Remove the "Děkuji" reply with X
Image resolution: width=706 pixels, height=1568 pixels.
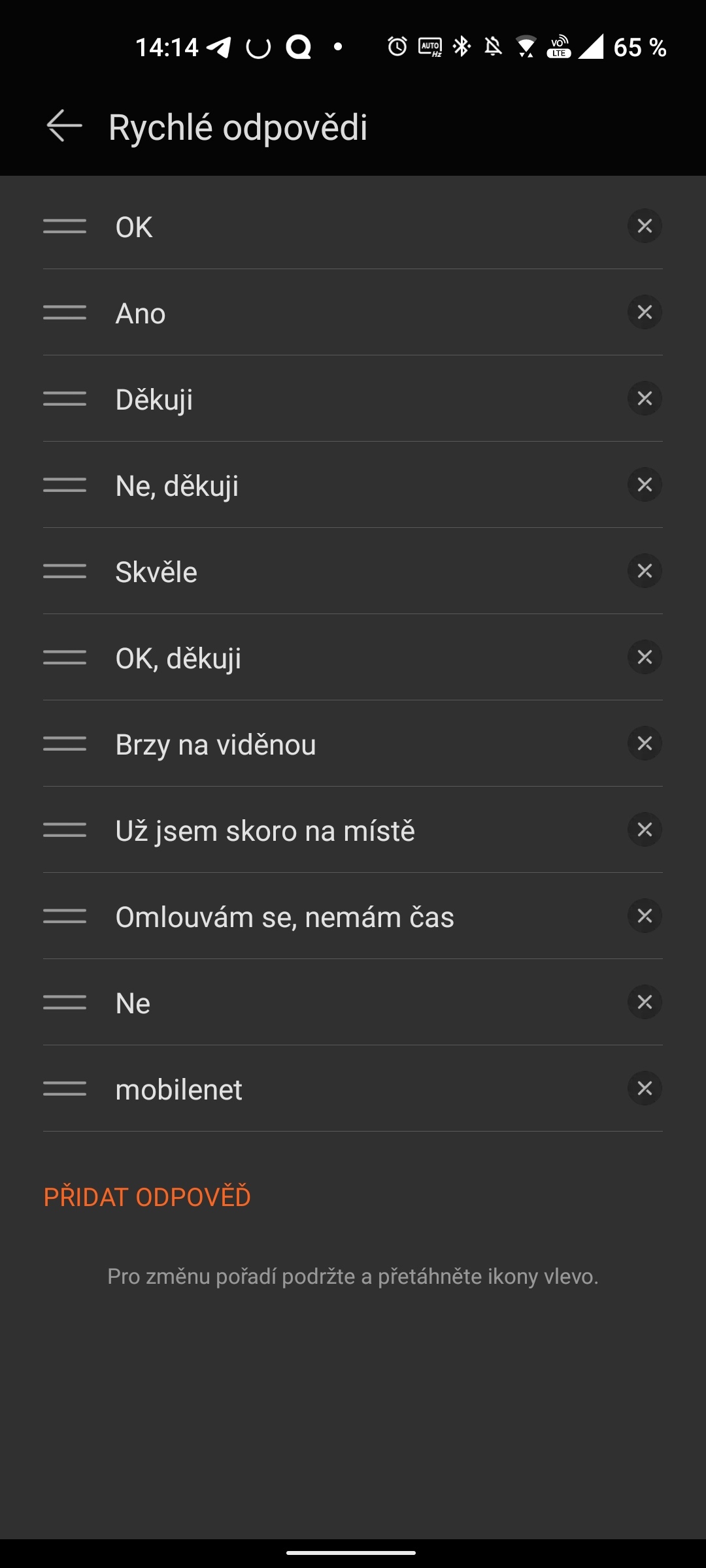[x=645, y=399]
